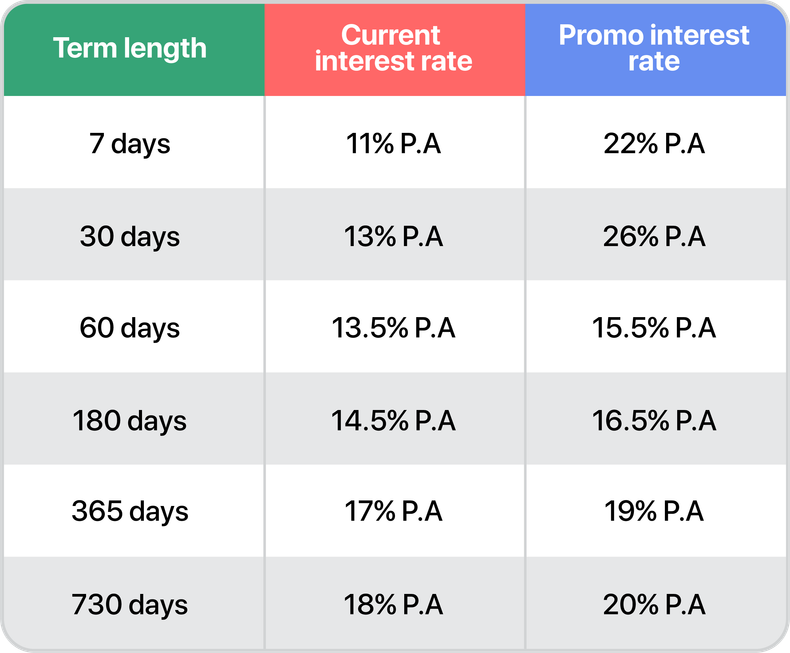The width and height of the screenshot is (790, 653).
Task: Click the 20% P.A promo rate
Action: [x=654, y=605]
